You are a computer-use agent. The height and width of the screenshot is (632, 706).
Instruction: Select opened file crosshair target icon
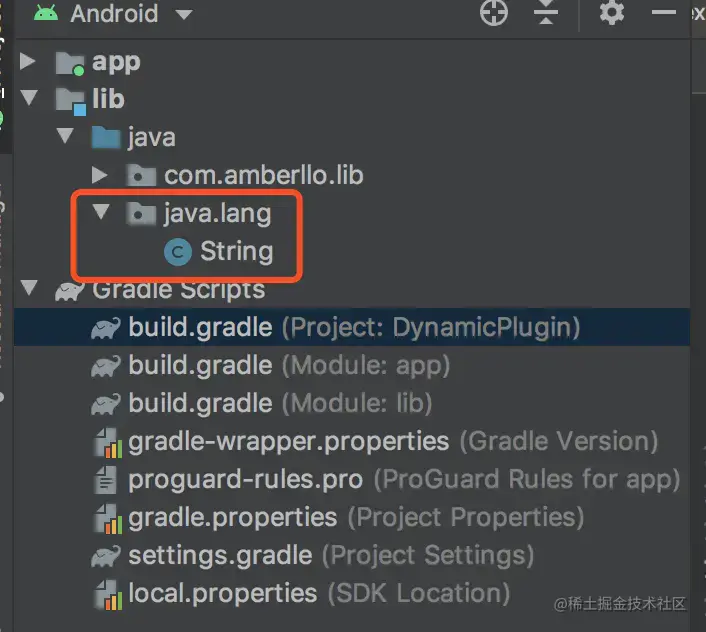(493, 13)
